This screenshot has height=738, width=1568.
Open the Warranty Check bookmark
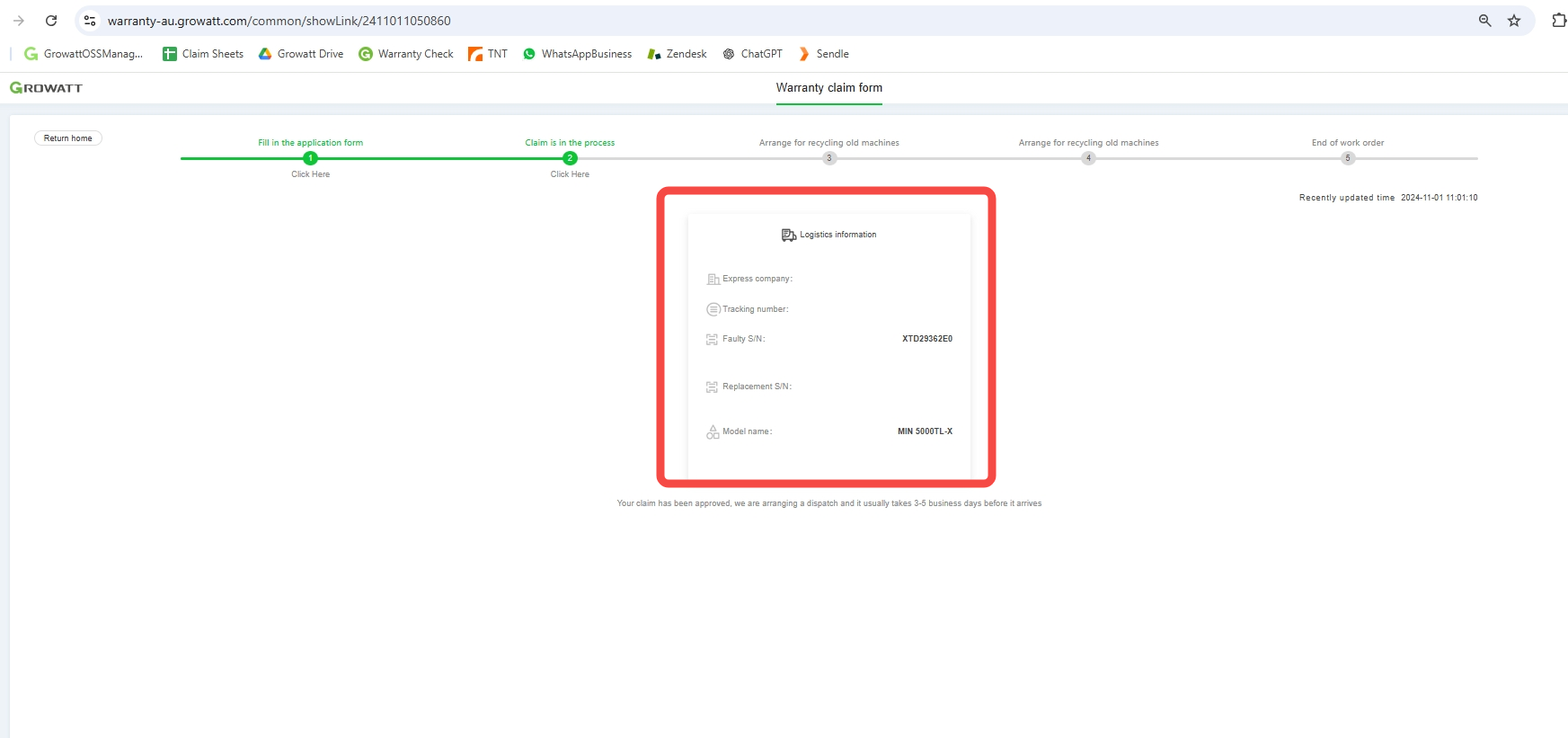click(406, 54)
